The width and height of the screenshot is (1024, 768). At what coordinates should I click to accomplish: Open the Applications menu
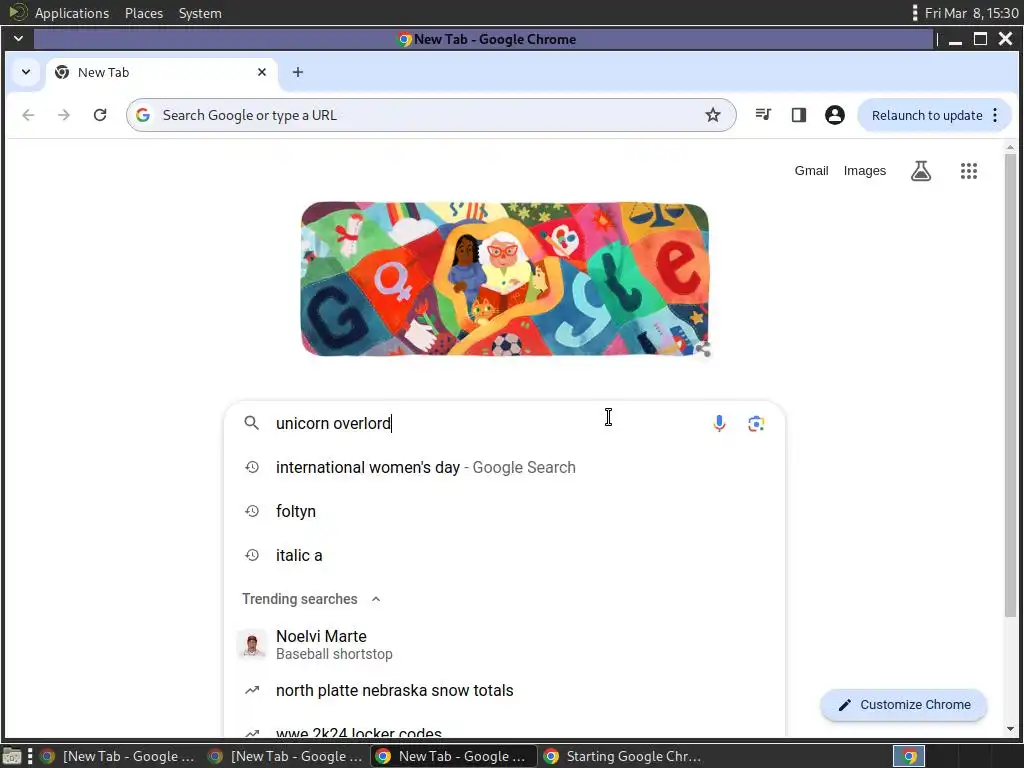(x=72, y=13)
